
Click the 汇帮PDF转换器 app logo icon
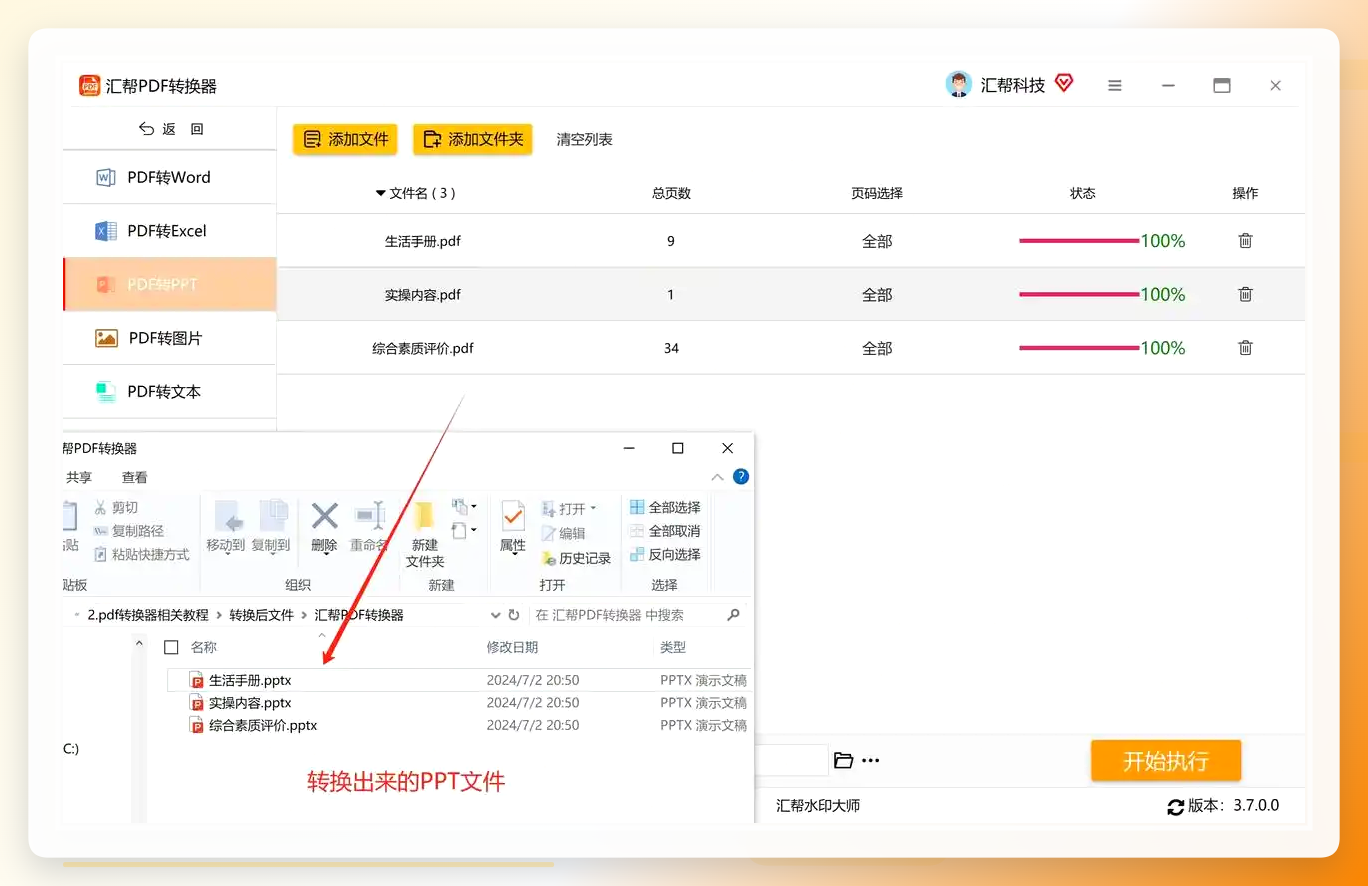pos(90,86)
